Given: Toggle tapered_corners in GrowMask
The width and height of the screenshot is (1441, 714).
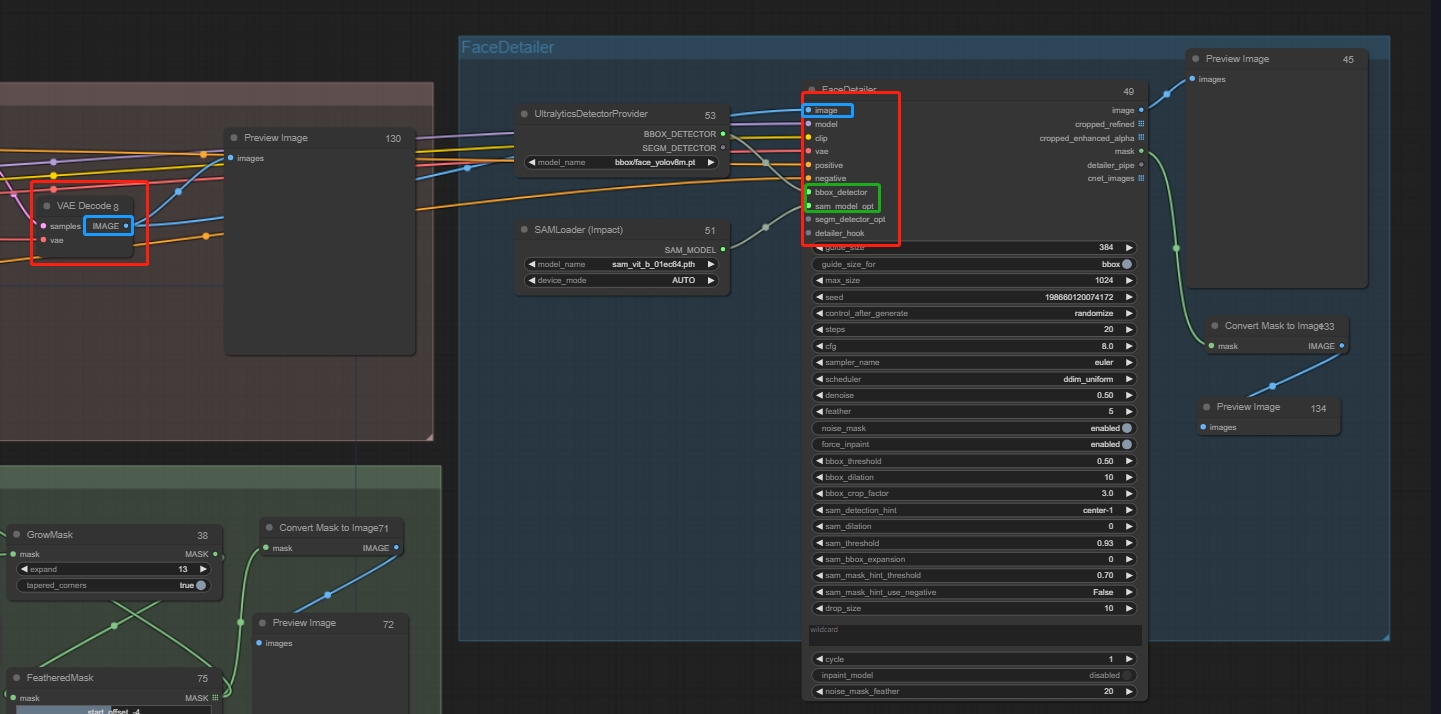Looking at the screenshot, I should (201, 585).
